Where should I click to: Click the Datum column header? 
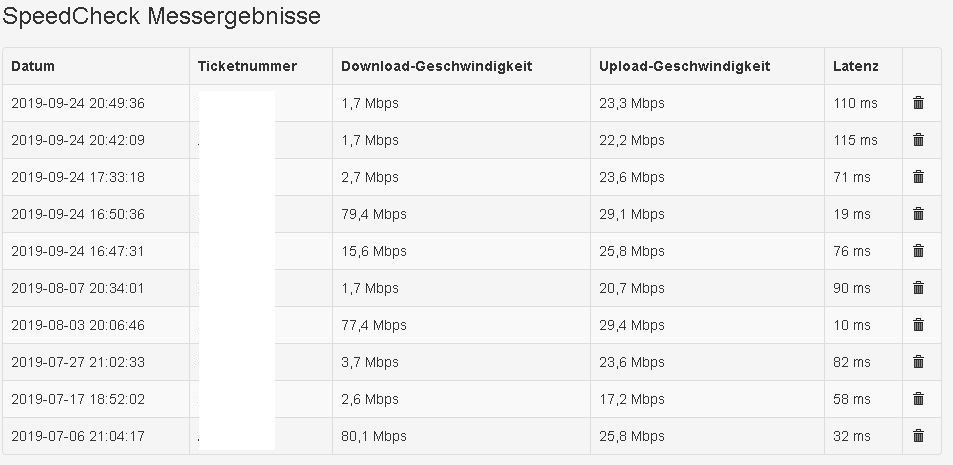tap(33, 67)
